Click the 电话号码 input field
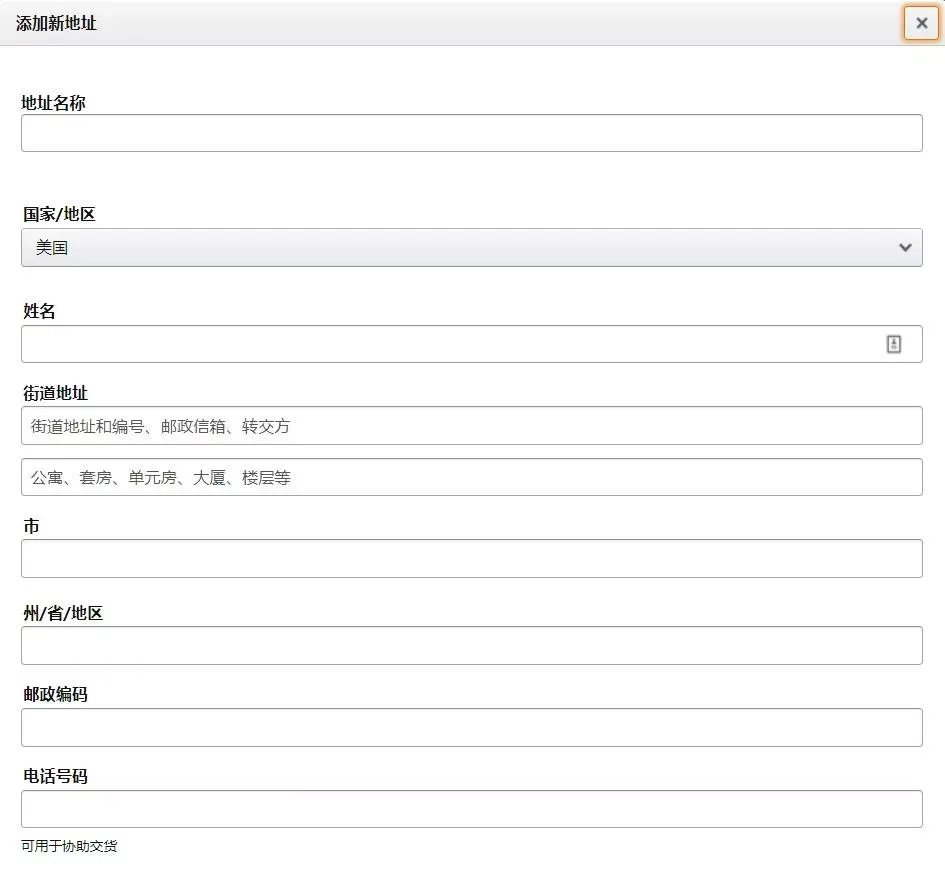 click(471, 809)
